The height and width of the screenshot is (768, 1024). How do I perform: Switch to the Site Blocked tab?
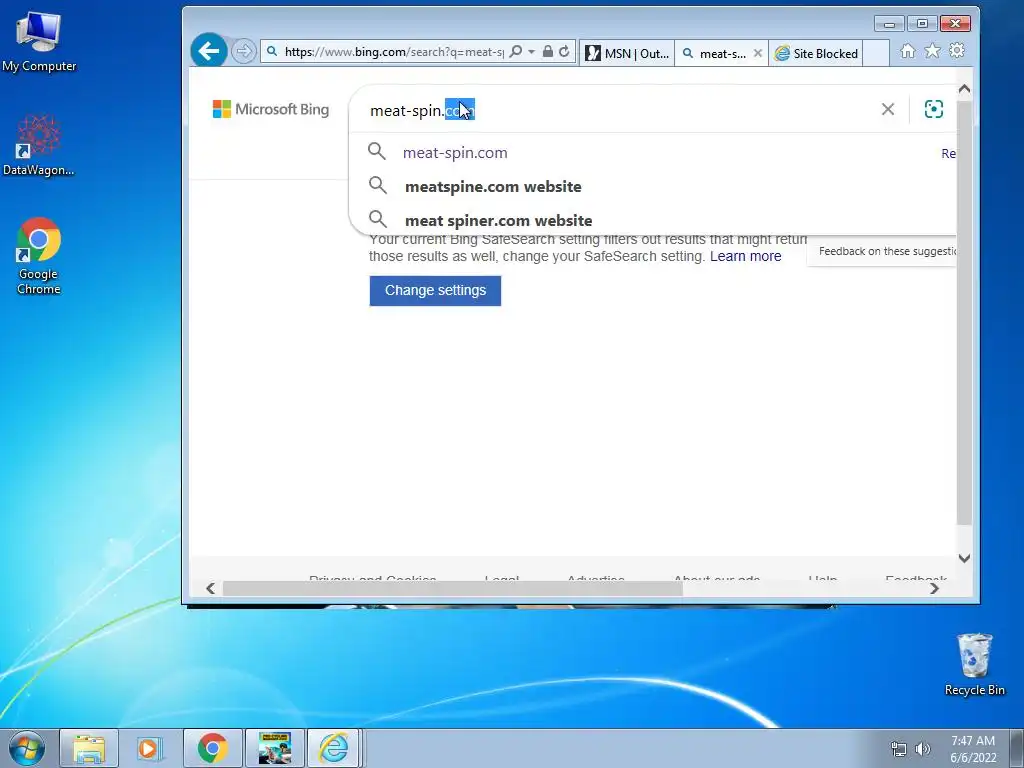(816, 54)
